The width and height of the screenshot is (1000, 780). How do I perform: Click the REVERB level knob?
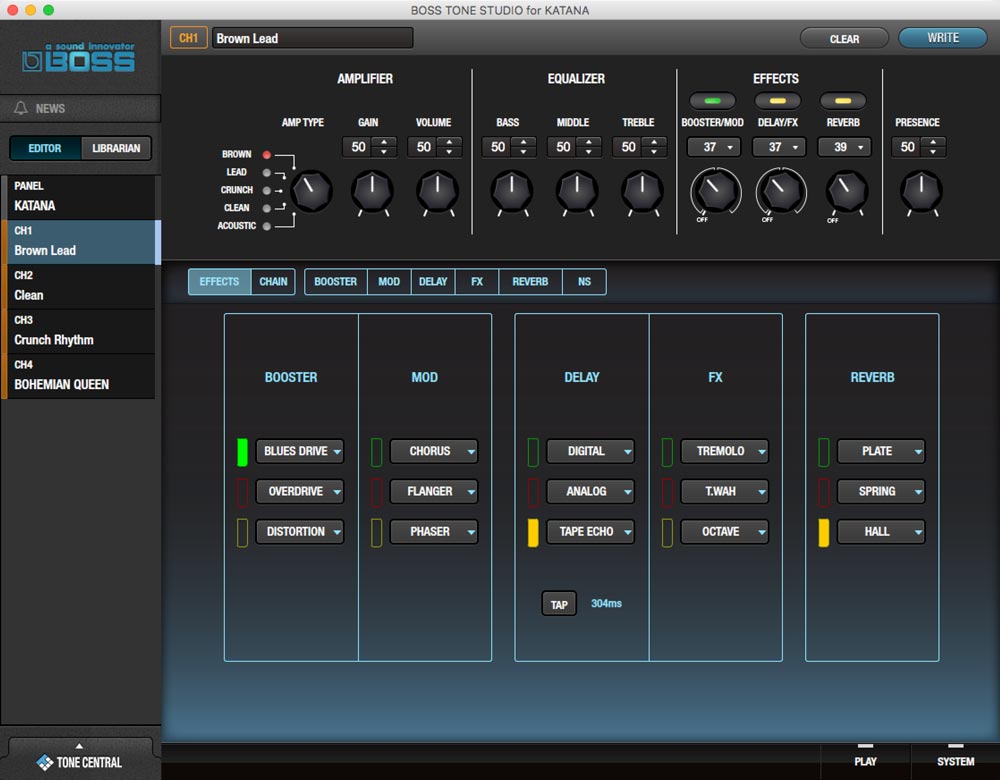(x=846, y=192)
